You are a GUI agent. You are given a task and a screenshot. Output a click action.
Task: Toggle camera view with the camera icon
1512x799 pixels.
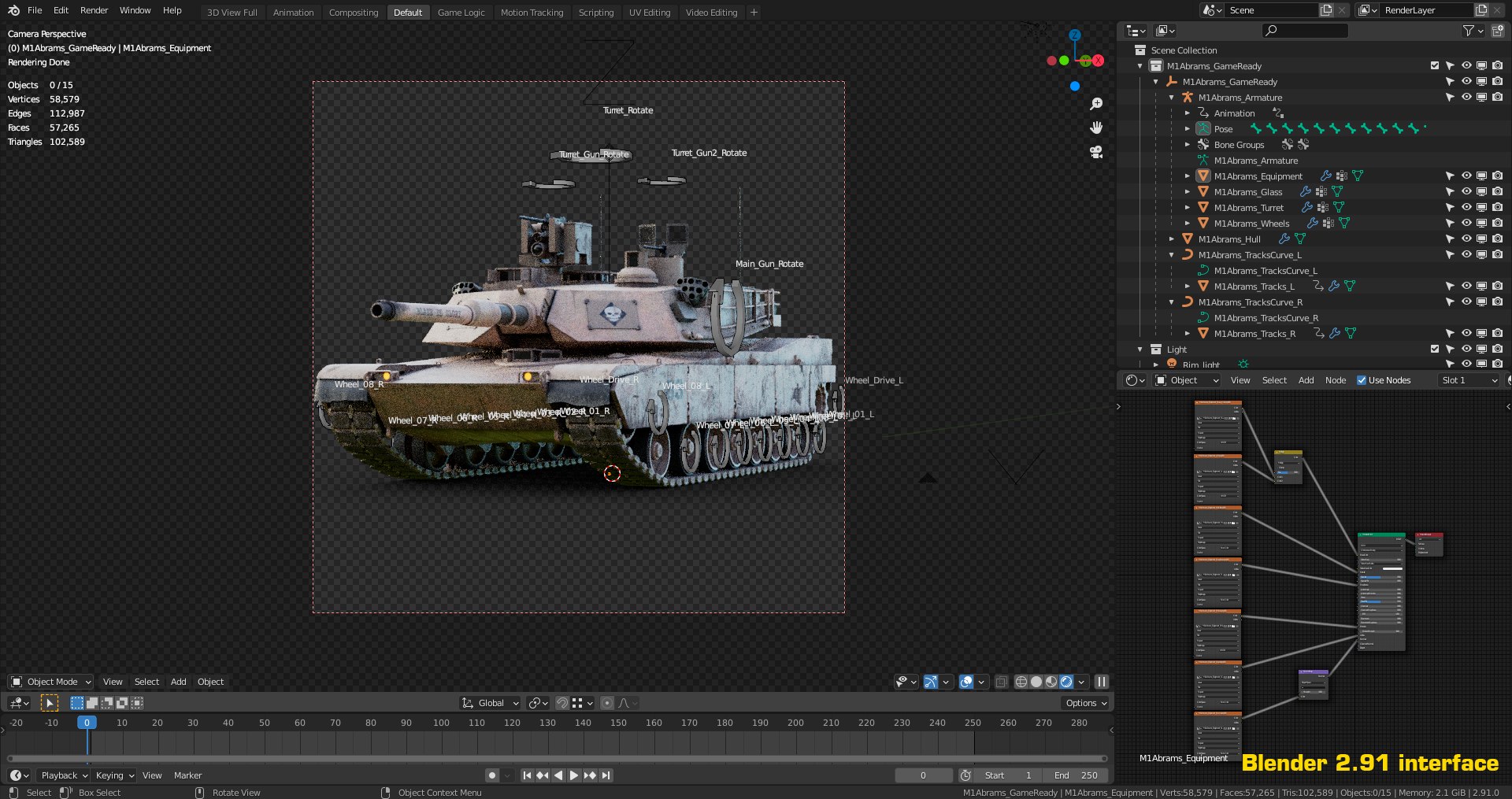click(1096, 152)
